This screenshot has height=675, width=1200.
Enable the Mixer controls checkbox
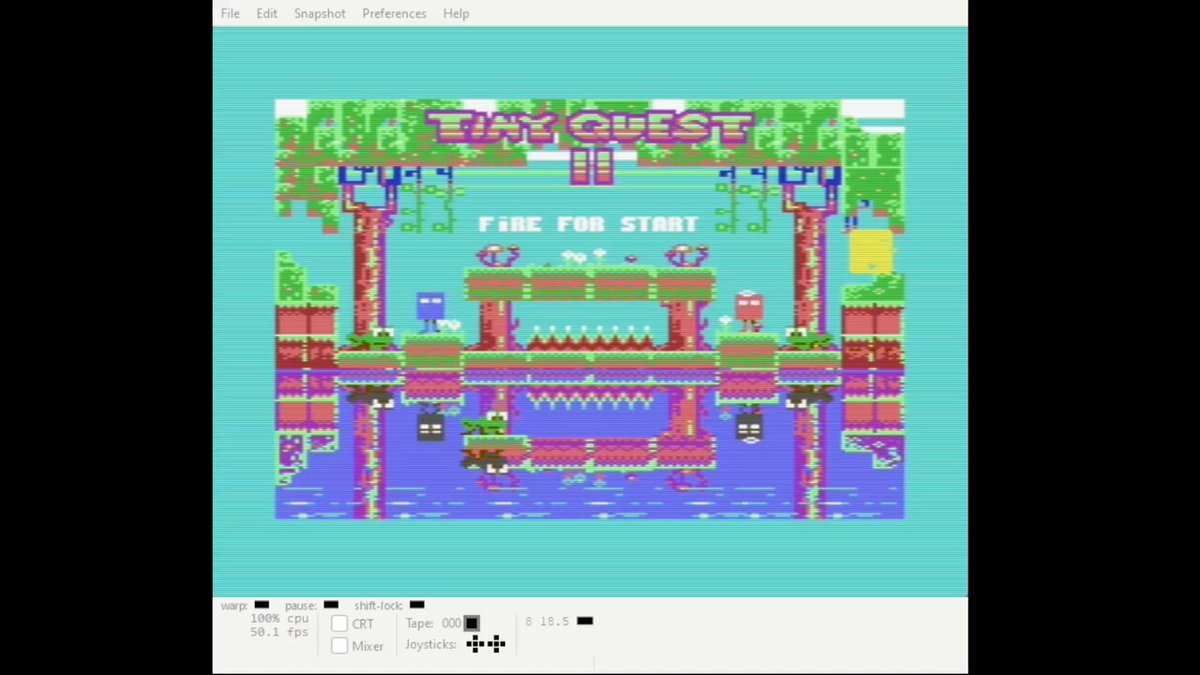(x=339, y=646)
